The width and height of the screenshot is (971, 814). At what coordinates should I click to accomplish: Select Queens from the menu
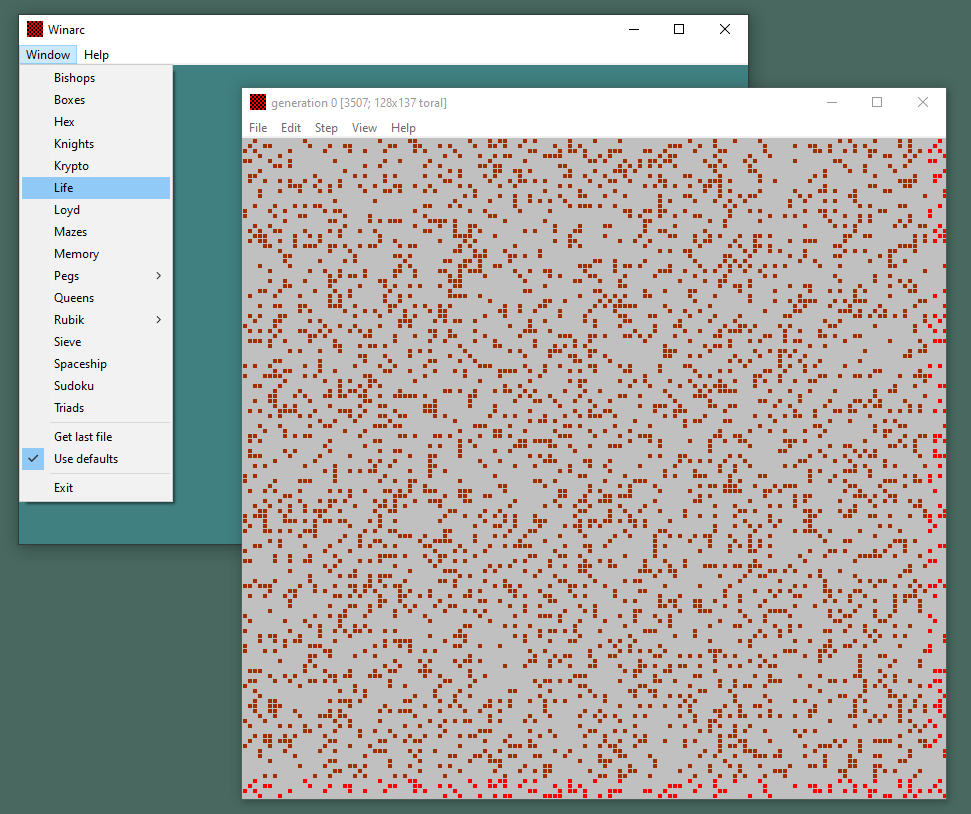(96, 298)
